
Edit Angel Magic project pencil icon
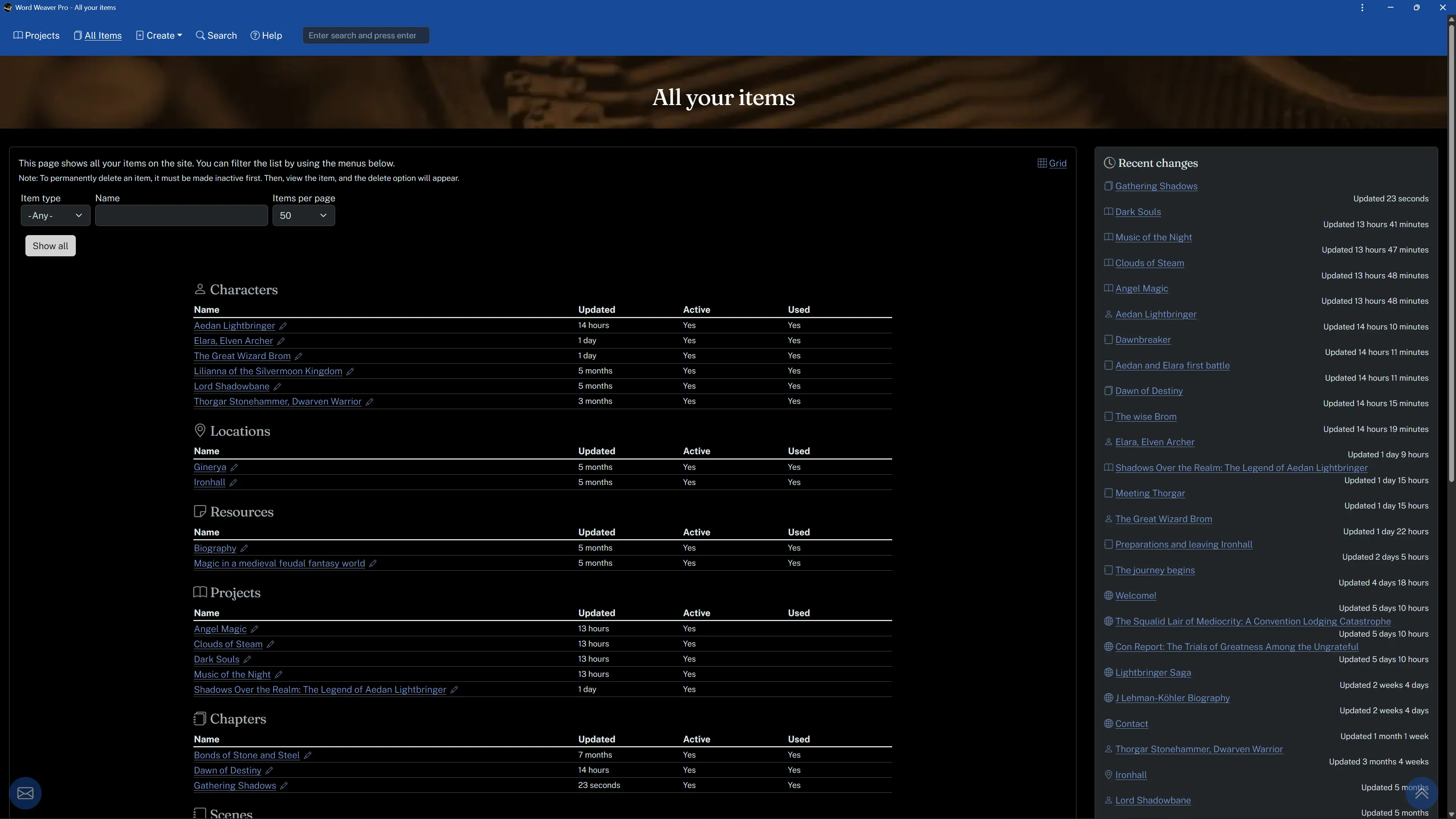pyautogui.click(x=254, y=629)
